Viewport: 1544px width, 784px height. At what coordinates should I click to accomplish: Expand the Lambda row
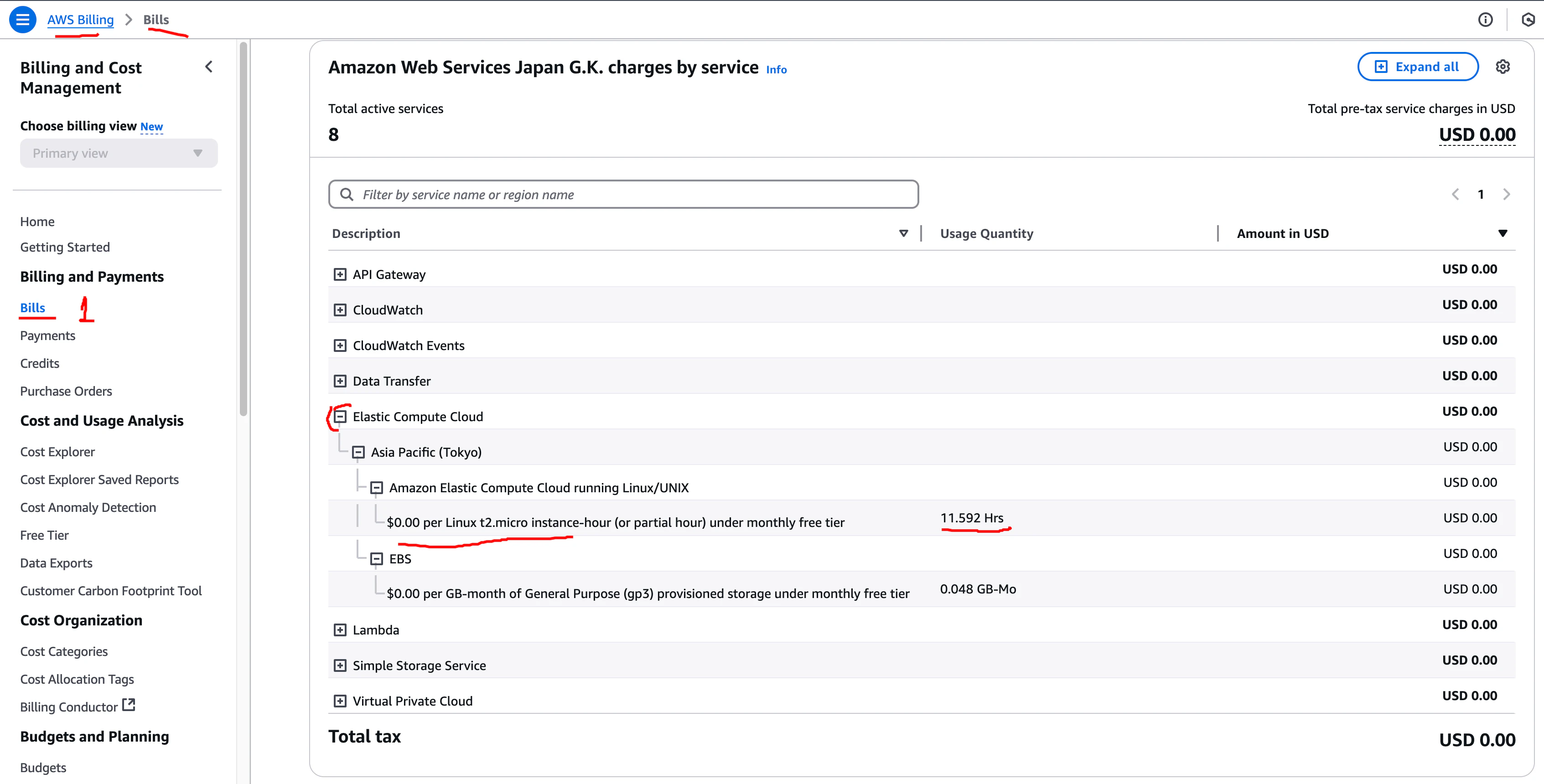click(340, 630)
